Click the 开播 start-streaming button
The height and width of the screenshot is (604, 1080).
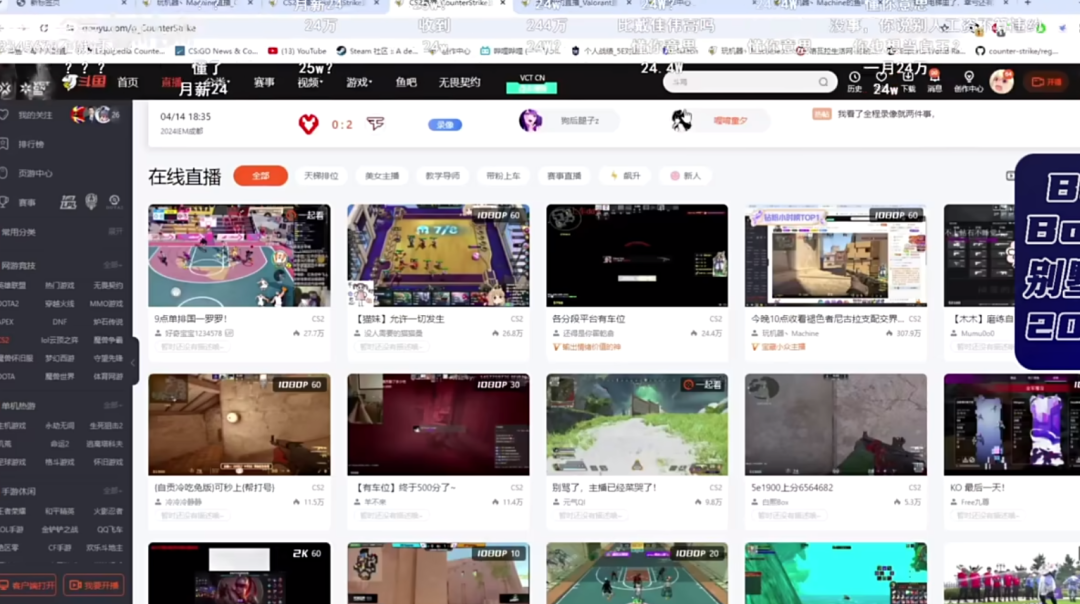coord(1046,82)
